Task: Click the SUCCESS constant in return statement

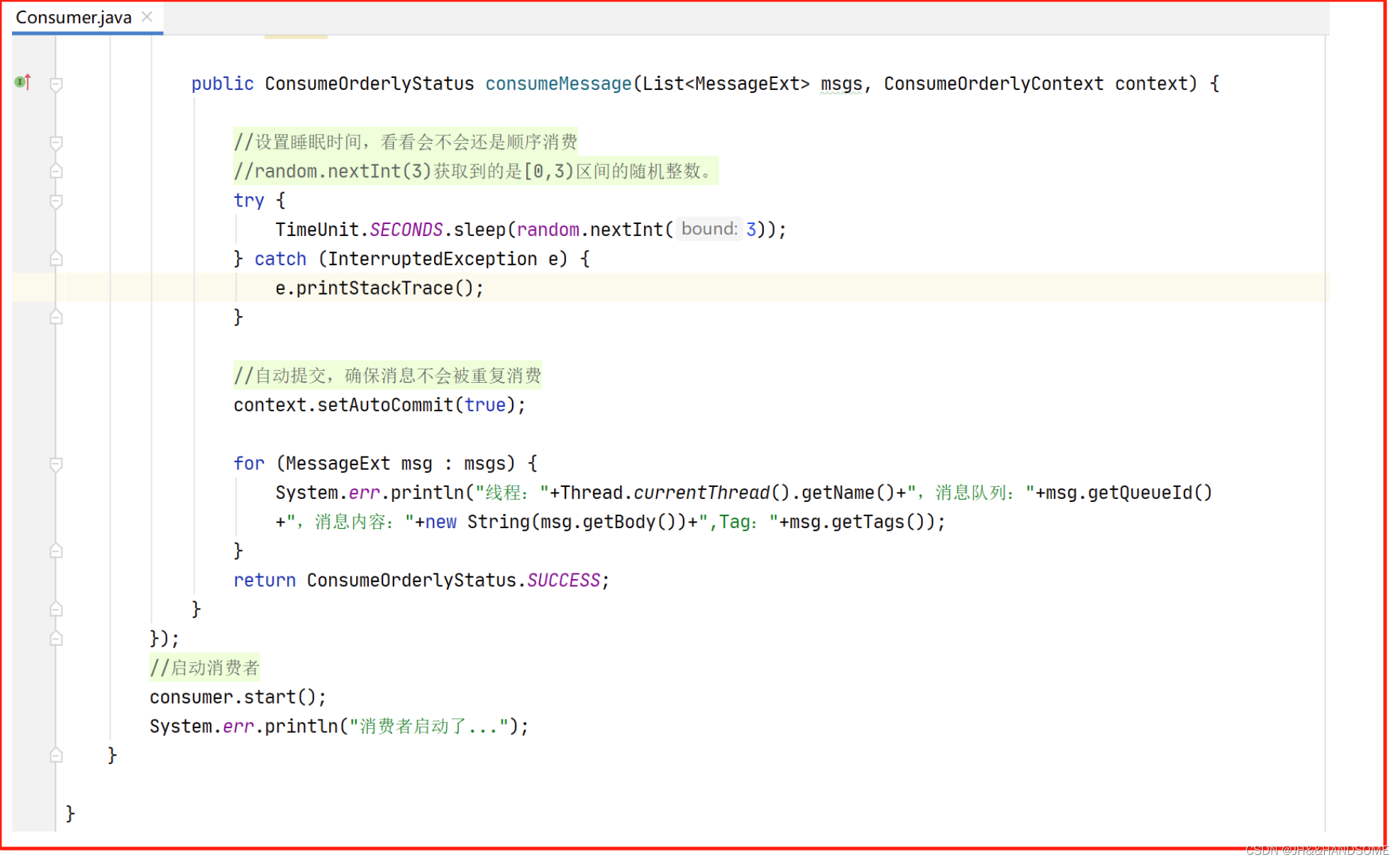Action: [x=563, y=580]
